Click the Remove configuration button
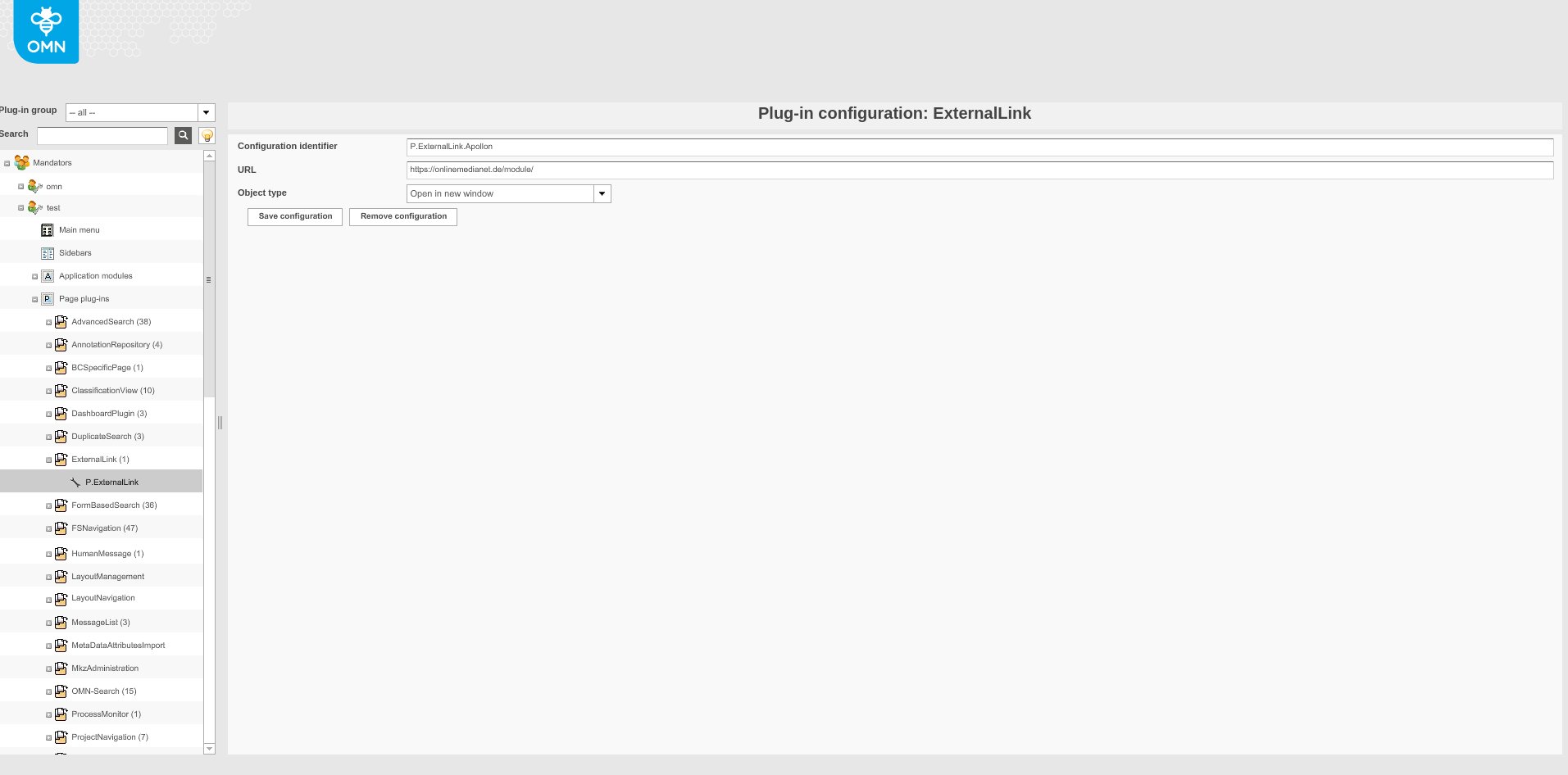Screen dimensions: 1568x775 point(403,216)
